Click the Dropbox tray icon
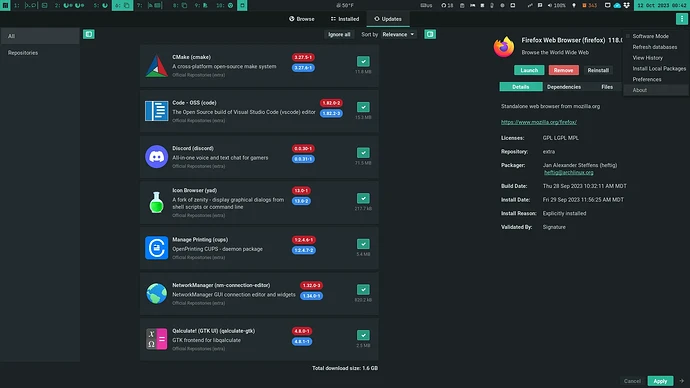This screenshot has width=690, height=388. tap(627, 5)
